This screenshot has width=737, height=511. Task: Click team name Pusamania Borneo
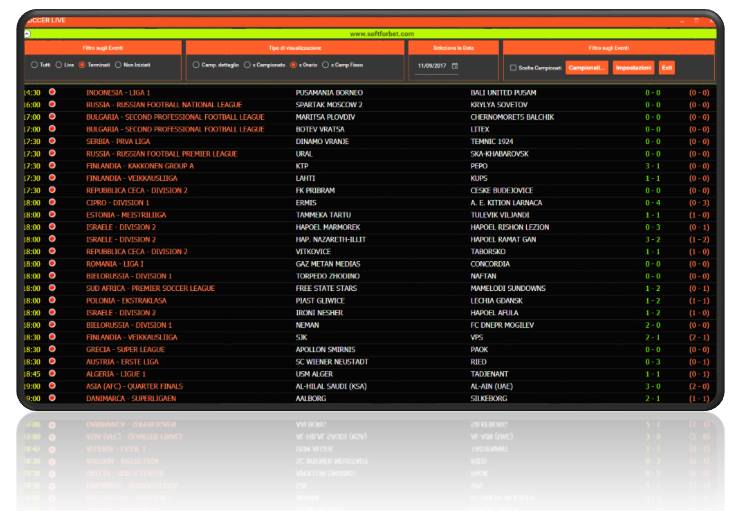pyautogui.click(x=329, y=93)
